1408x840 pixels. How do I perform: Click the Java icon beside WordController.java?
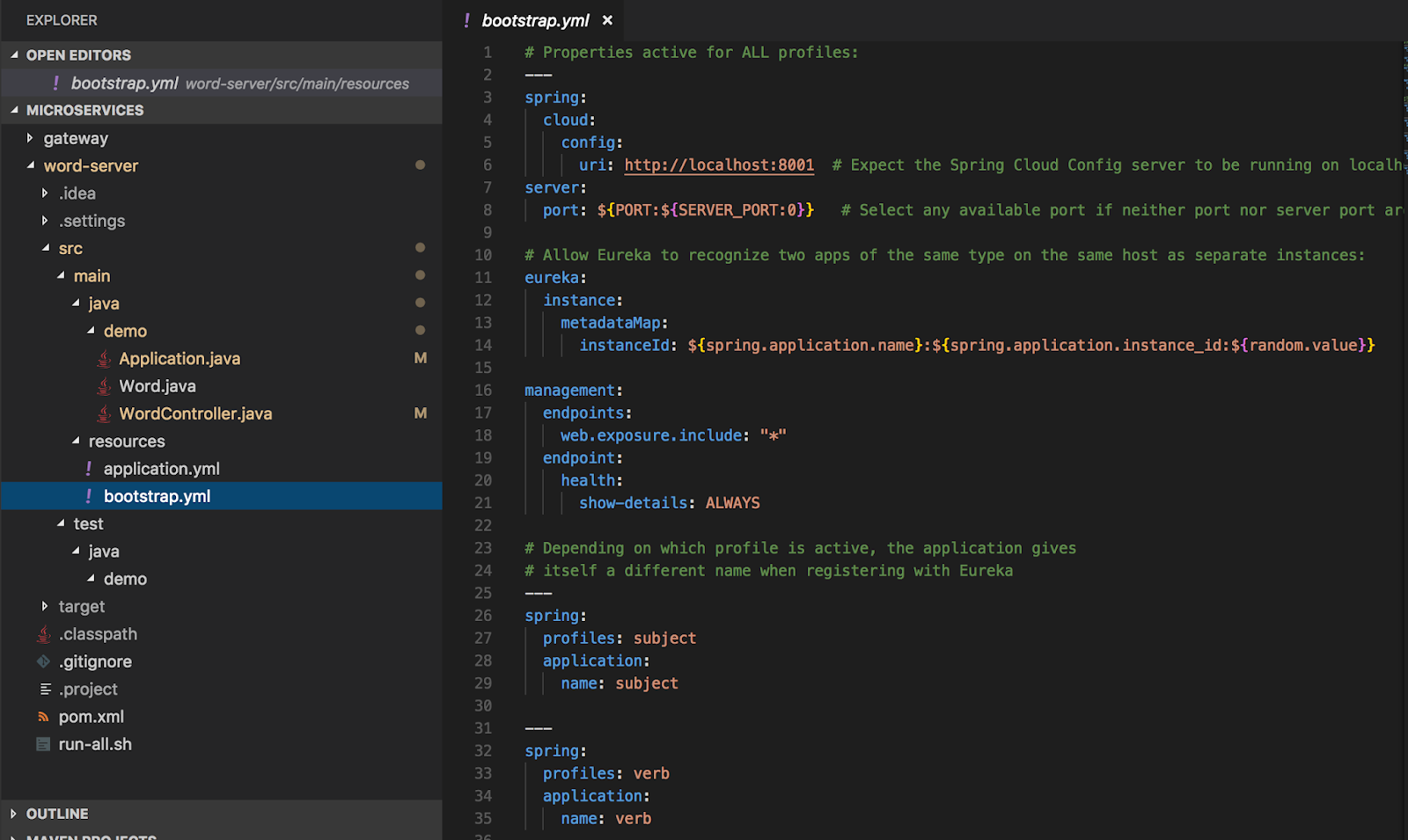click(104, 413)
